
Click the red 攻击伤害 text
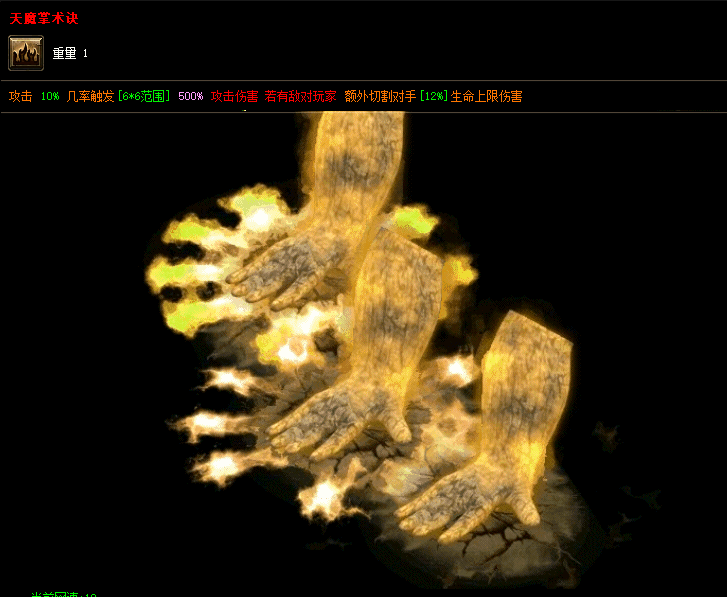click(235, 96)
